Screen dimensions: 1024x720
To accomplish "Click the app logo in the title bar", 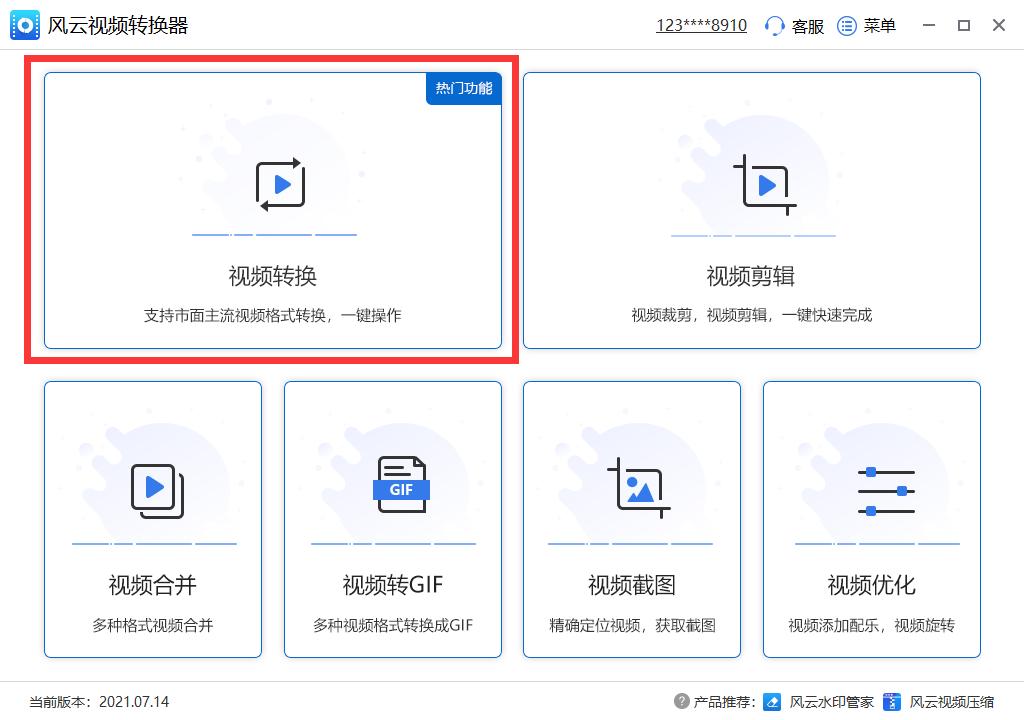I will point(25,24).
